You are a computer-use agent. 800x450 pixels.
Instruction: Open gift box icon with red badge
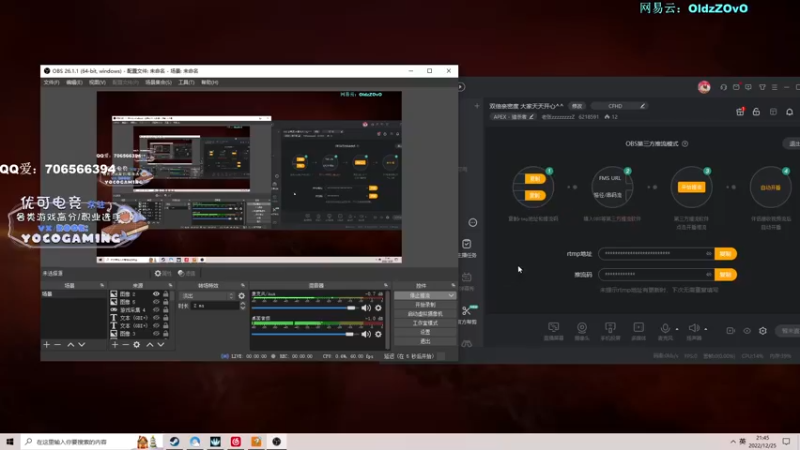pos(740,112)
